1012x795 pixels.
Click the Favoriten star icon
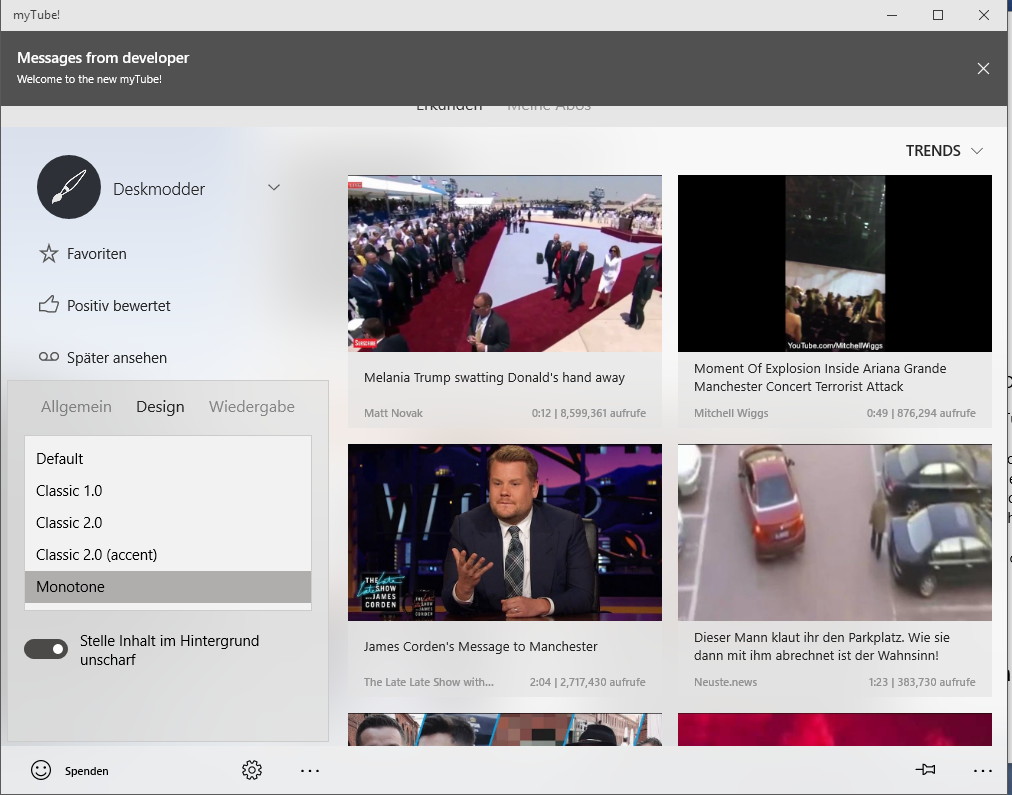pyautogui.click(x=49, y=254)
